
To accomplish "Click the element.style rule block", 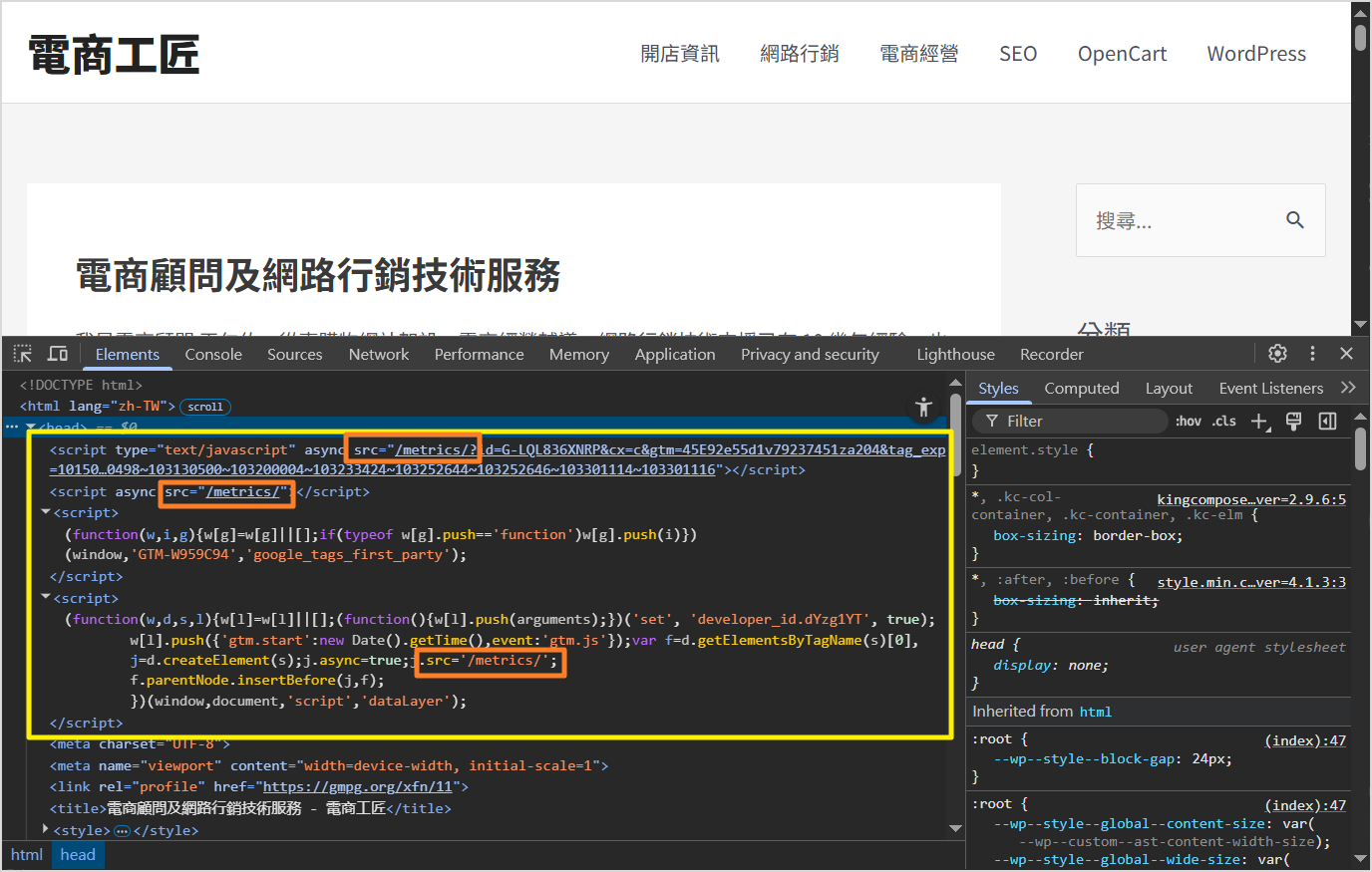I will [x=1159, y=460].
